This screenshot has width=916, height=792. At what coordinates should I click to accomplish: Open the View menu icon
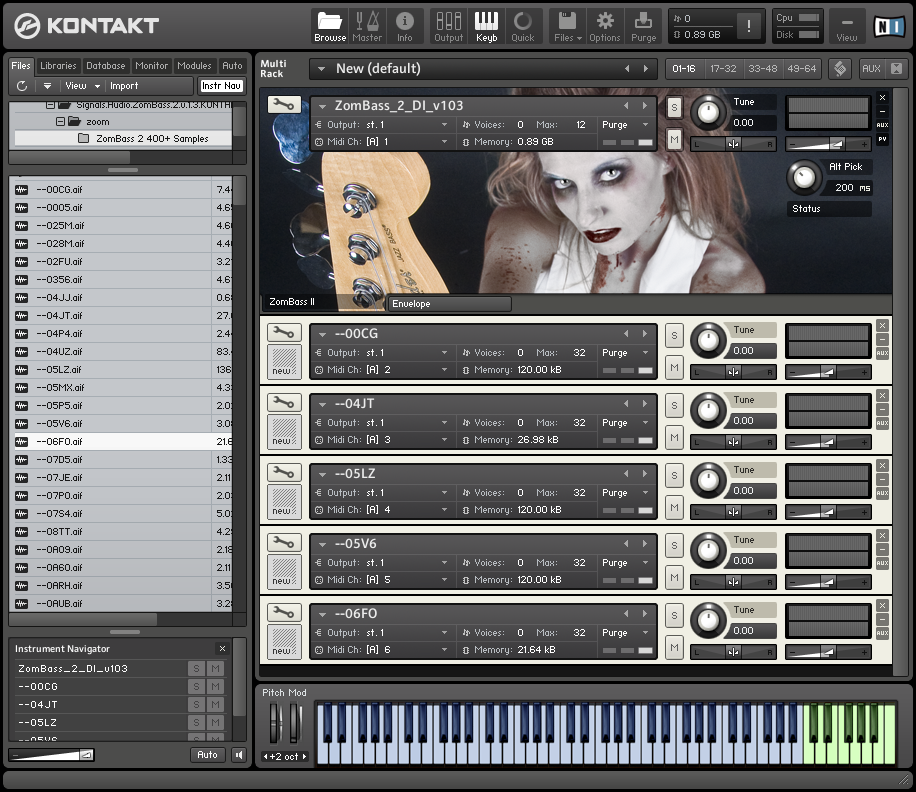point(846,27)
